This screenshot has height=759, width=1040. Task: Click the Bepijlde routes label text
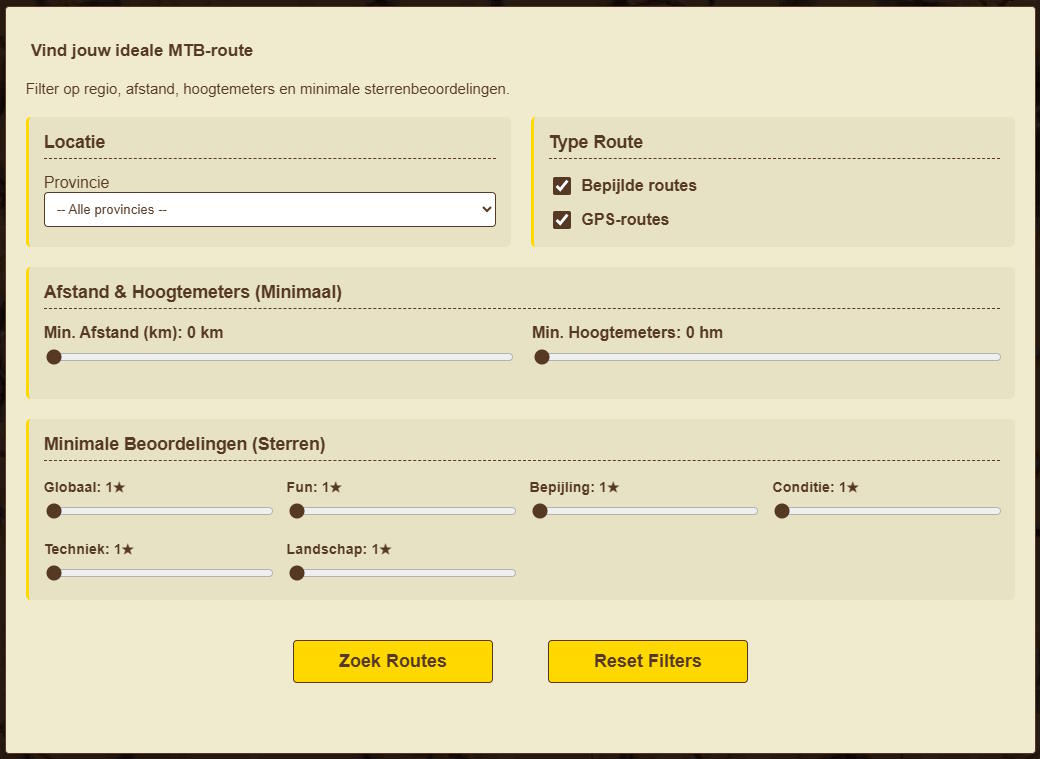pos(639,186)
